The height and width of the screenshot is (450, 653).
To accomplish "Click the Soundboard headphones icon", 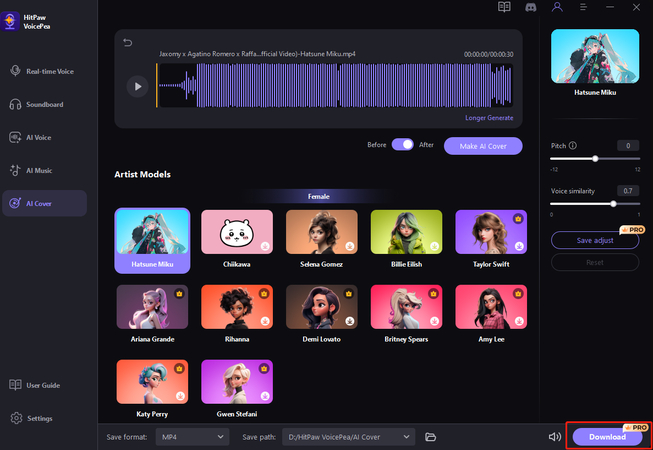I will pyautogui.click(x=15, y=104).
